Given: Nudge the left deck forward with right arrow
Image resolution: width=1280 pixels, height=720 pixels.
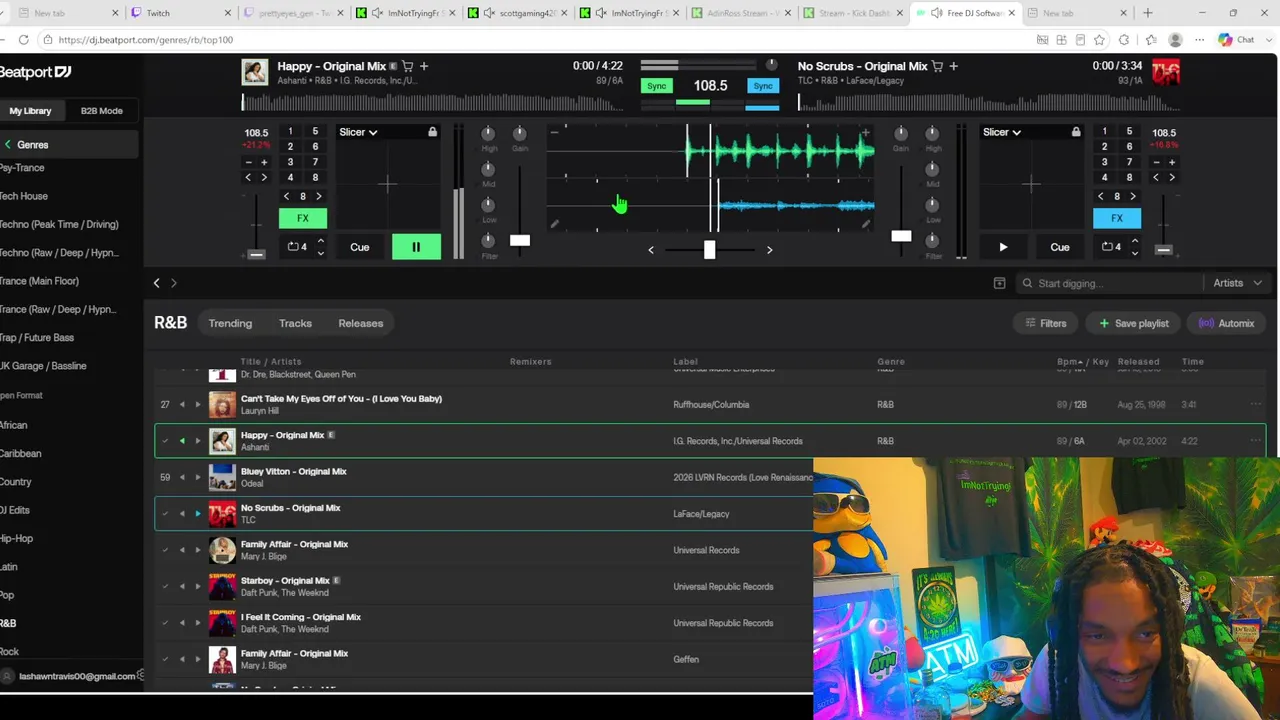Looking at the screenshot, I should (264, 178).
